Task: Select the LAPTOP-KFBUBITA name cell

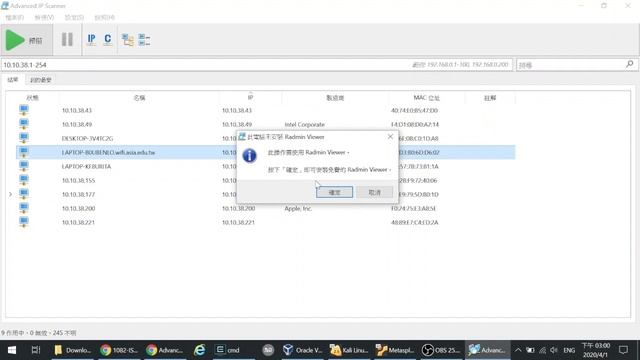Action: [86, 167]
